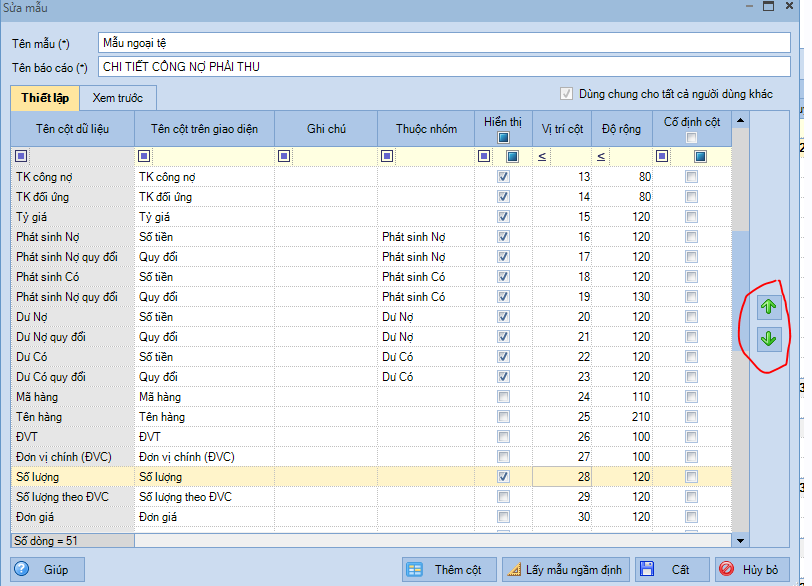Select the Đơn vị chính (ĐVC) data row
The height and width of the screenshot is (586, 812).
(x=371, y=457)
